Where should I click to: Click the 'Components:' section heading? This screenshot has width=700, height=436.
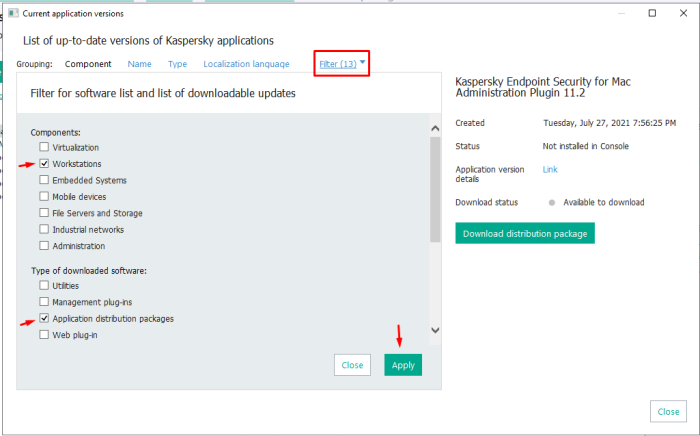point(56,133)
